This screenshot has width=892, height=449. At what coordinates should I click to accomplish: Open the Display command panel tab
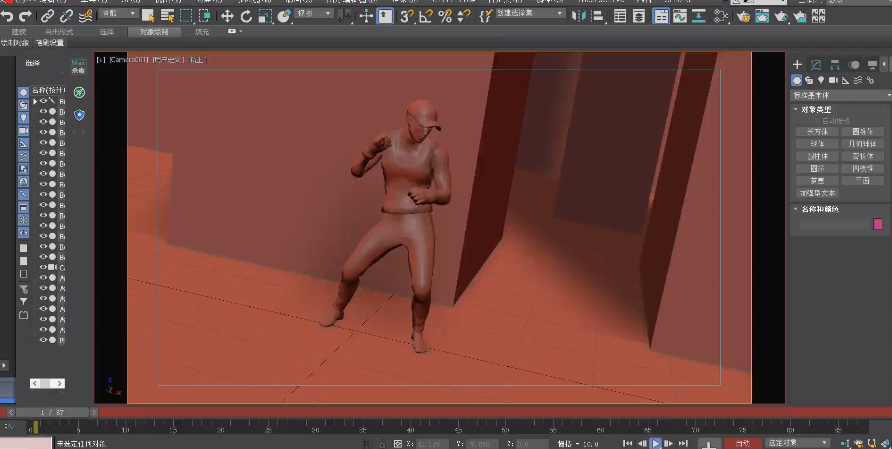point(872,64)
